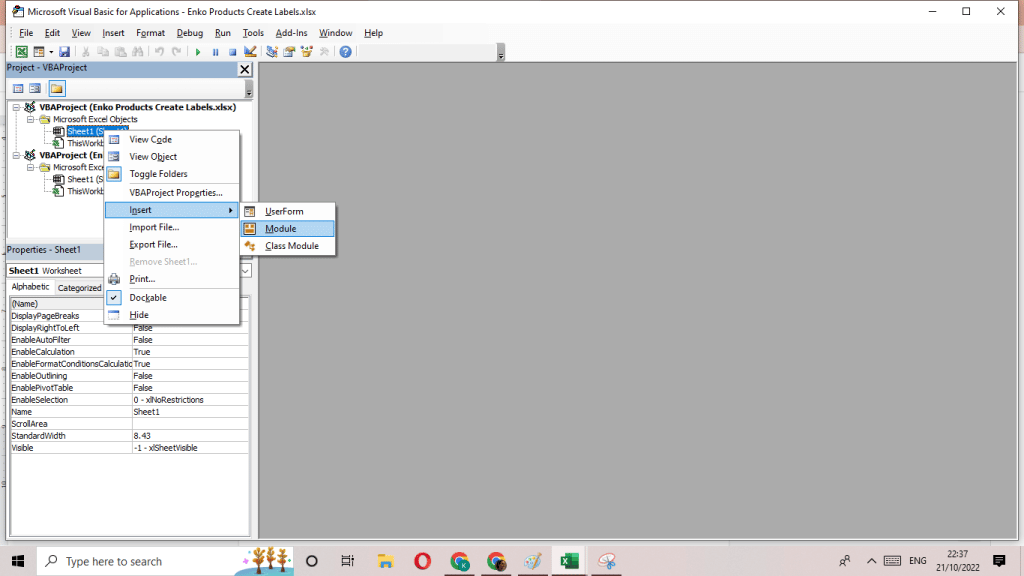Choose Print from the context menu

(x=172, y=279)
